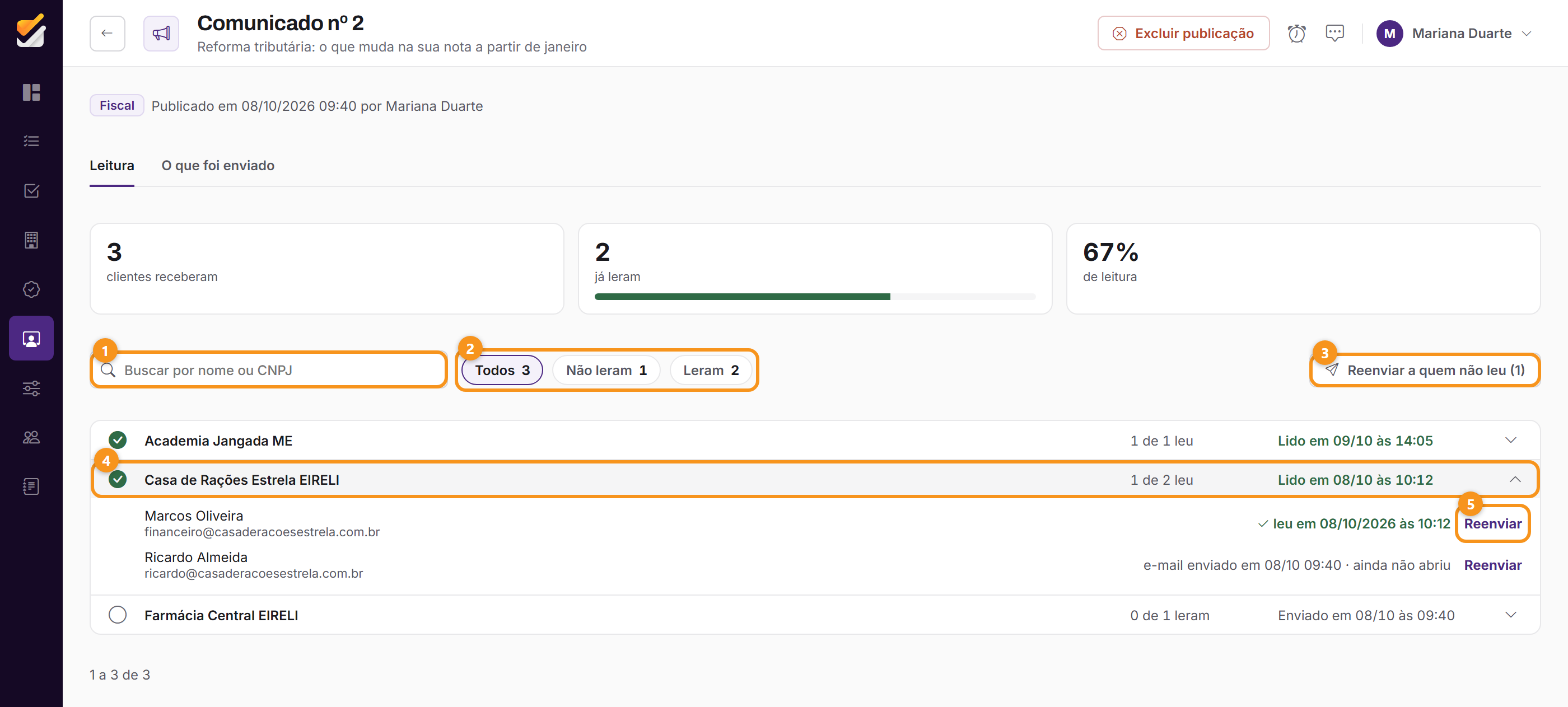Viewport: 1568px width, 707px height.
Task: Open the sliders settings icon in sidebar
Action: pos(31,388)
